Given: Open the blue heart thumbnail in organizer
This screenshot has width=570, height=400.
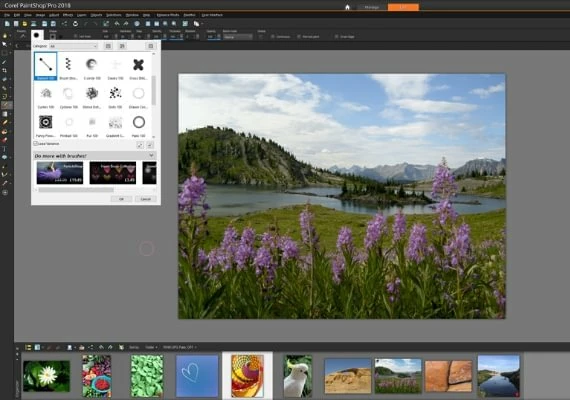Looking at the screenshot, I should pos(197,376).
